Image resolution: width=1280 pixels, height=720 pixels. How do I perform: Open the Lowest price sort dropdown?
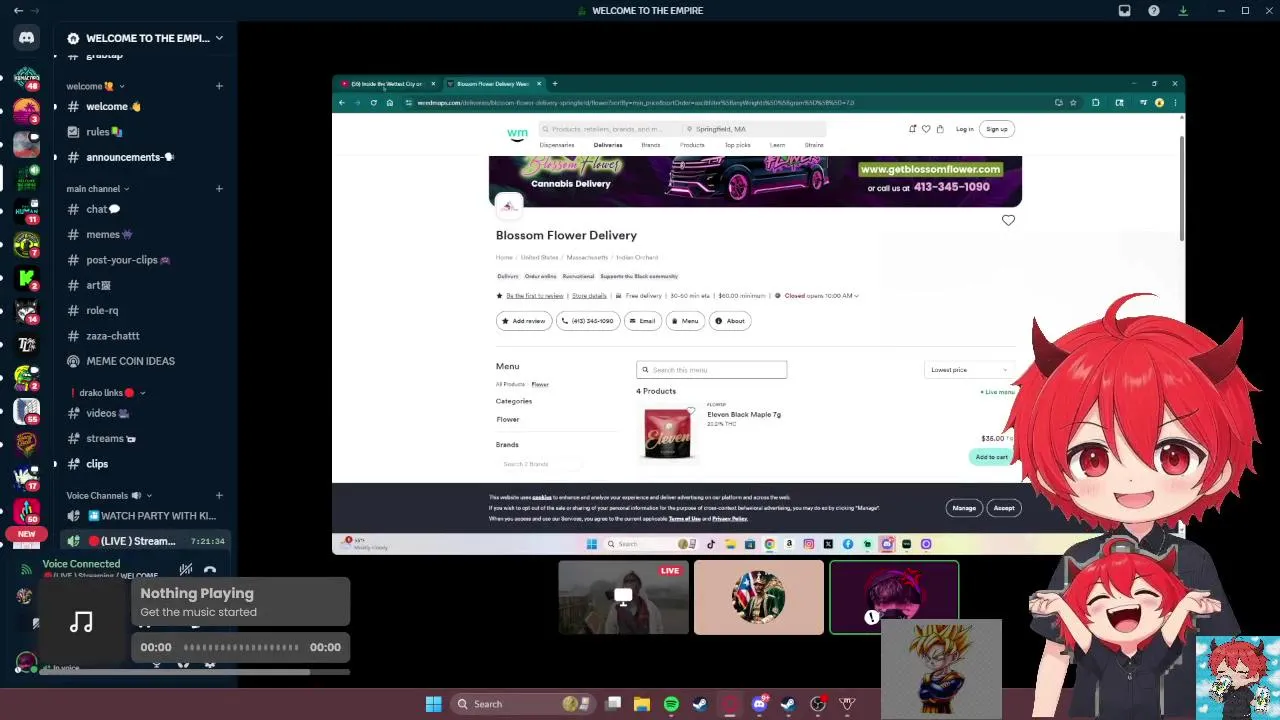coord(969,370)
